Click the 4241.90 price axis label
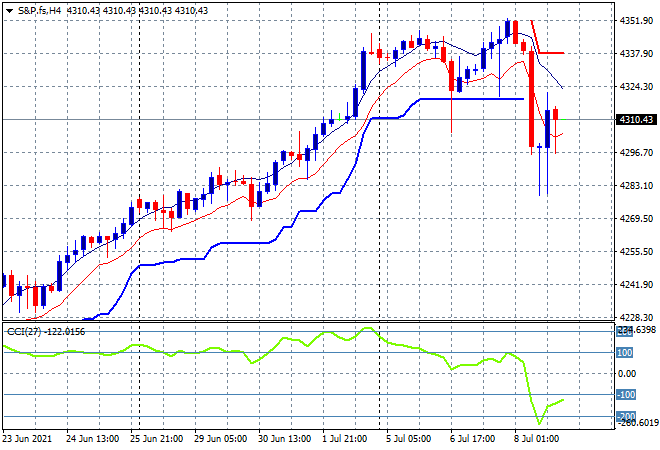The width and height of the screenshot is (660, 450). tap(636, 285)
